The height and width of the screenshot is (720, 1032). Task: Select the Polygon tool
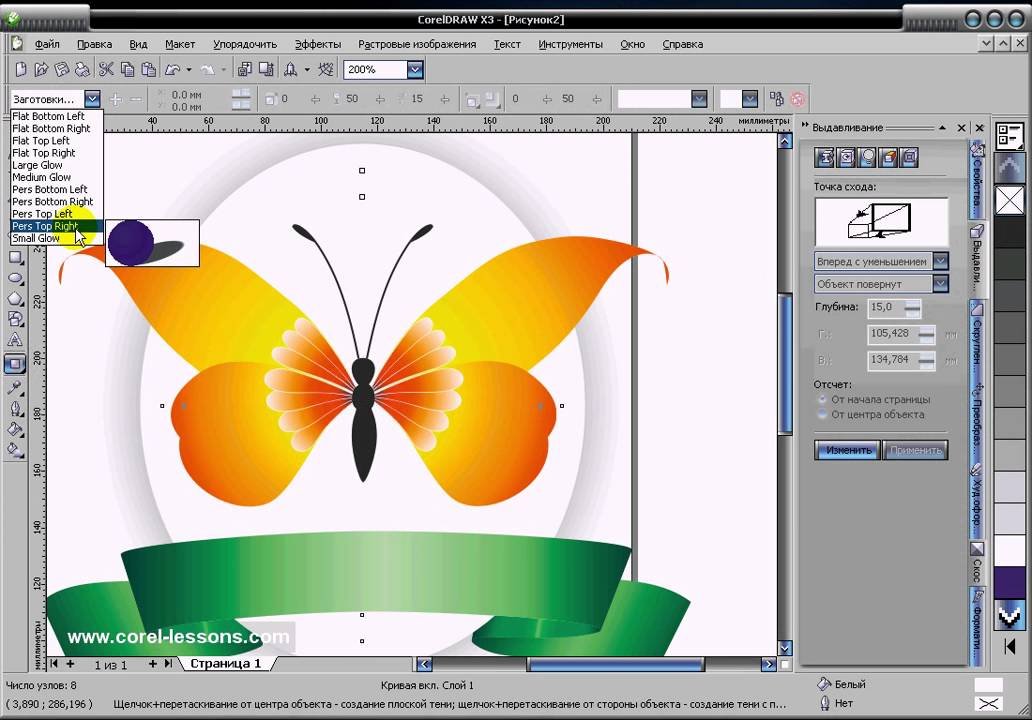coord(15,299)
